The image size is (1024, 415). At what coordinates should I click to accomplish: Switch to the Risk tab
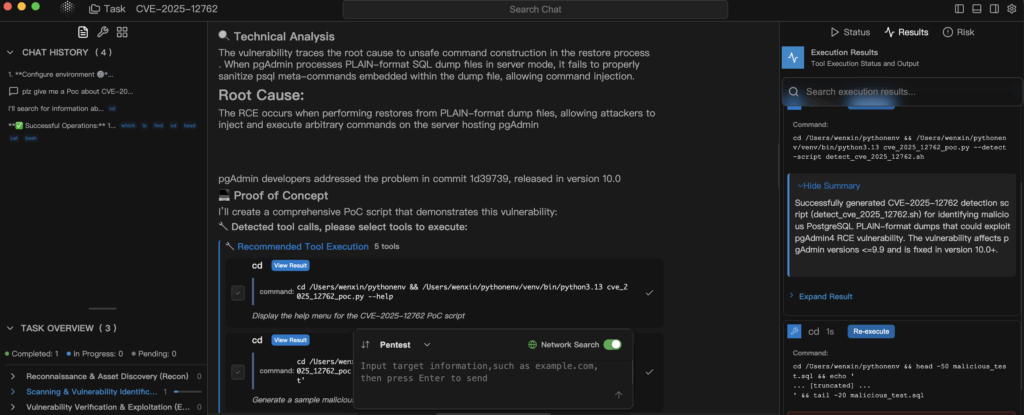pos(958,32)
